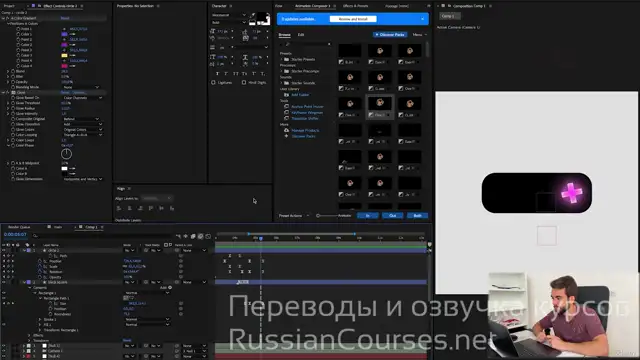Open the Glow Colors dropdown
The width and height of the screenshot is (640, 360).
click(x=83, y=129)
